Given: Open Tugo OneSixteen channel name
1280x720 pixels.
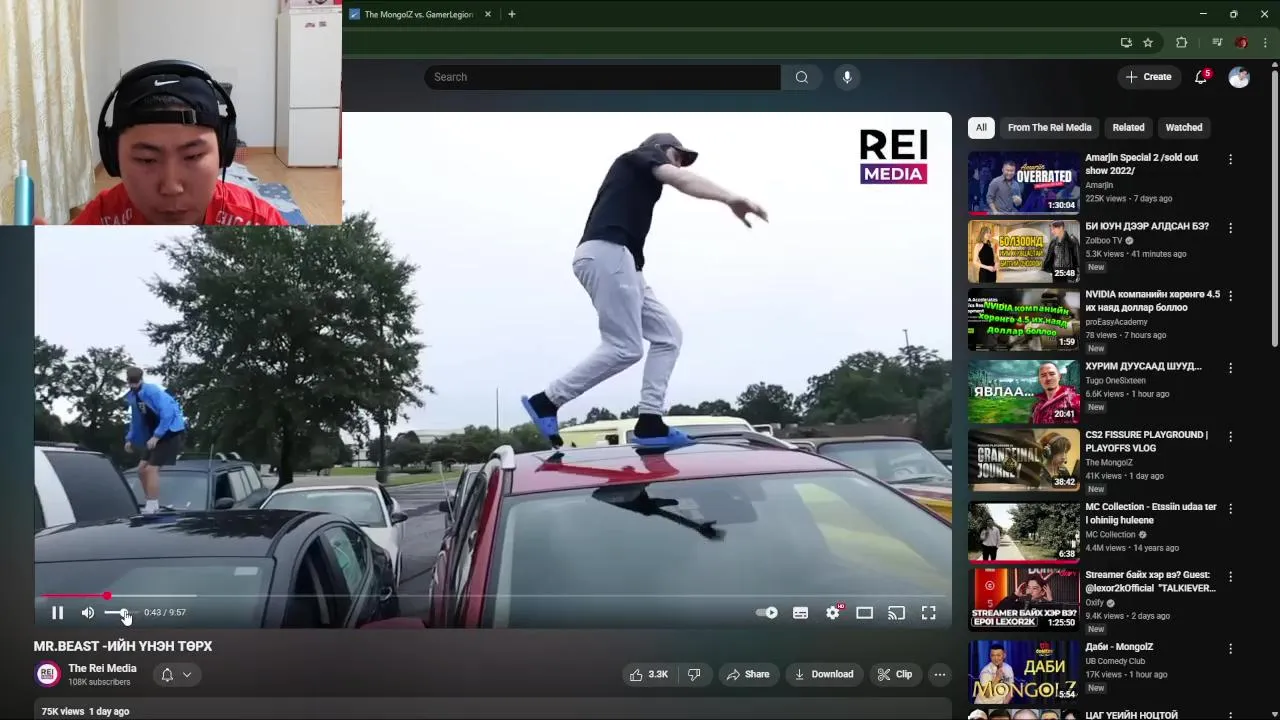Looking at the screenshot, I should pos(1116,381).
